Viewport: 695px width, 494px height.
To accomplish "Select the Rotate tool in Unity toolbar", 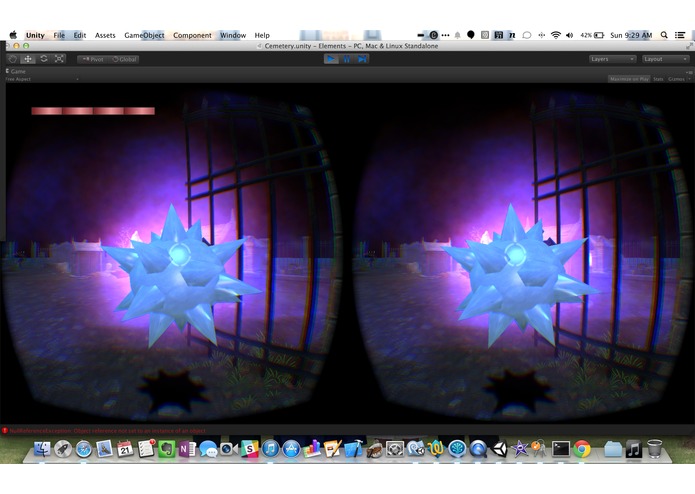I will coord(43,59).
